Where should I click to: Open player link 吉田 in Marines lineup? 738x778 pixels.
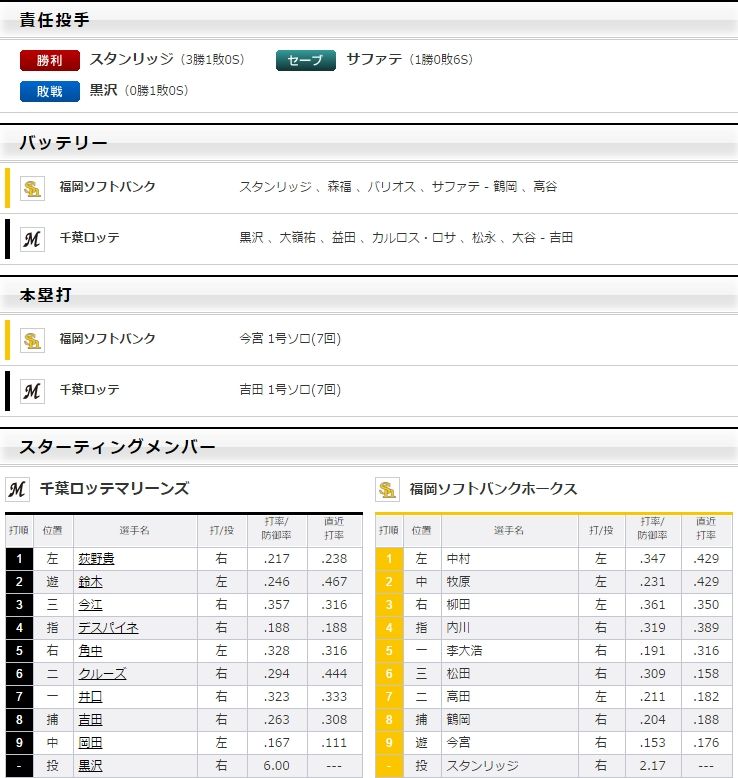[x=90, y=719]
